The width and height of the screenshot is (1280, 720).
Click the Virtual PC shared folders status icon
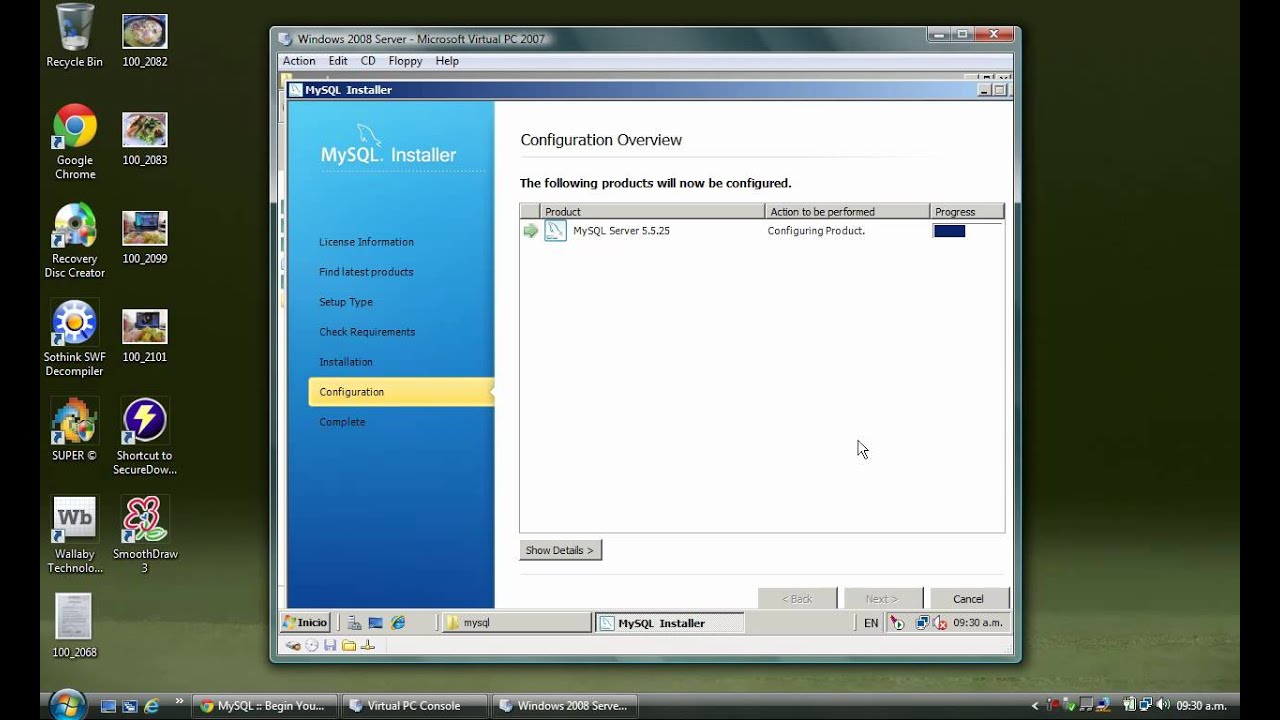(x=349, y=646)
